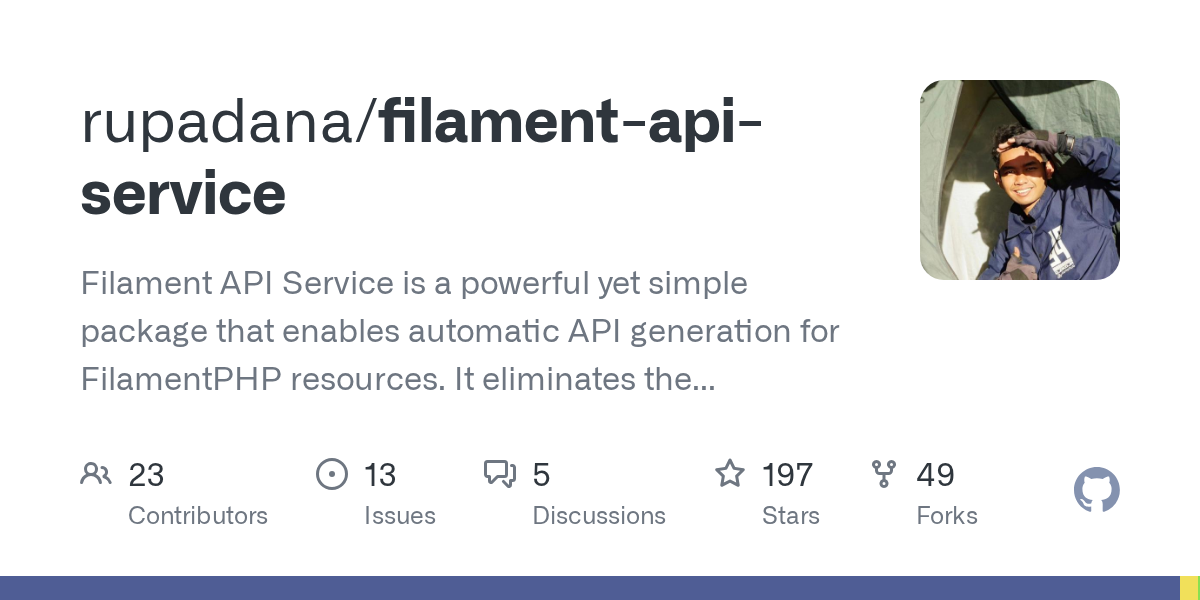Click the Forks label

tap(947, 516)
